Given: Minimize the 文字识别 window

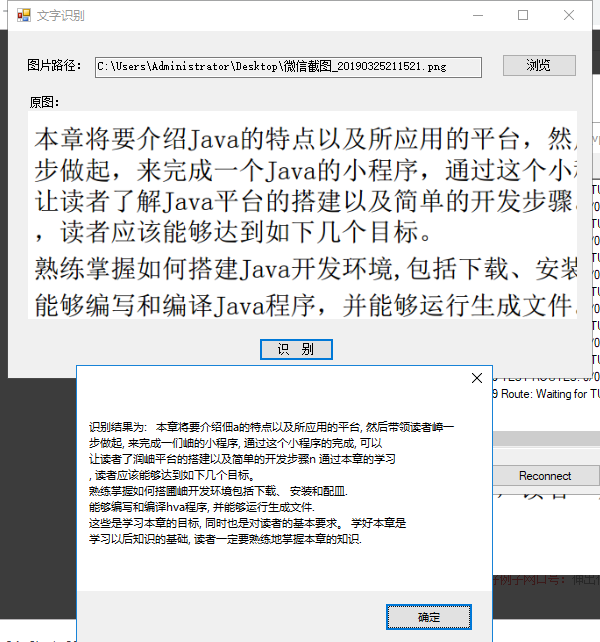Looking at the screenshot, I should (x=478, y=16).
